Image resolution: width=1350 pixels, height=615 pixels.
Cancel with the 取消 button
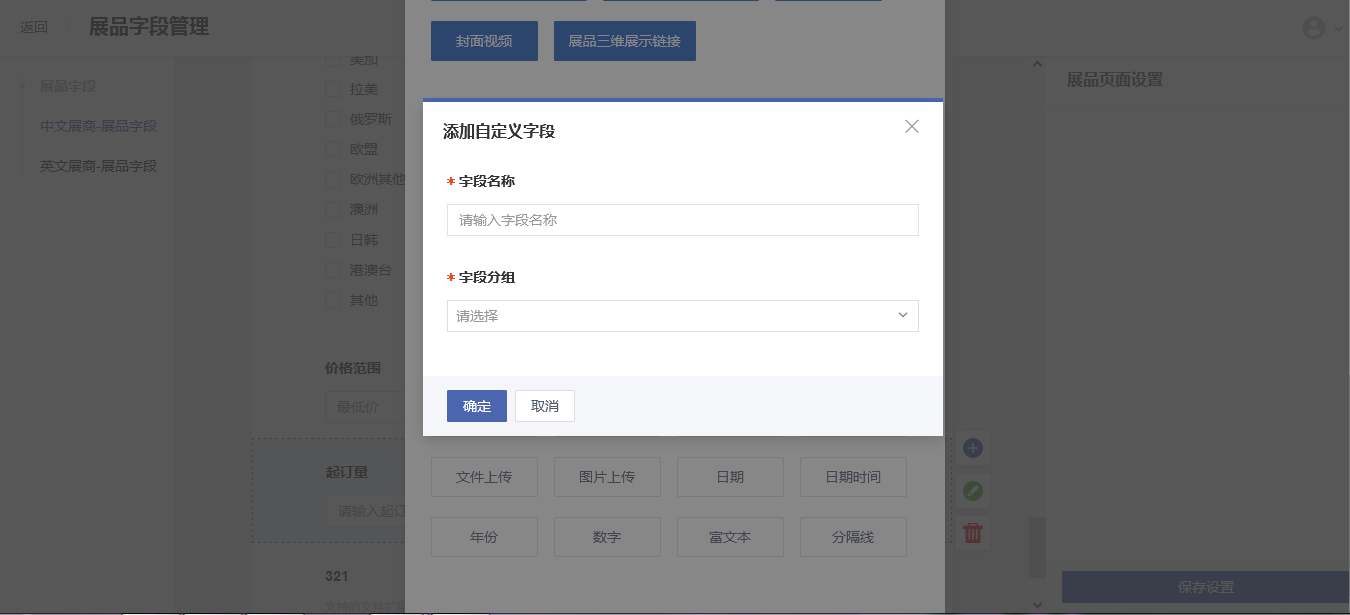[545, 406]
